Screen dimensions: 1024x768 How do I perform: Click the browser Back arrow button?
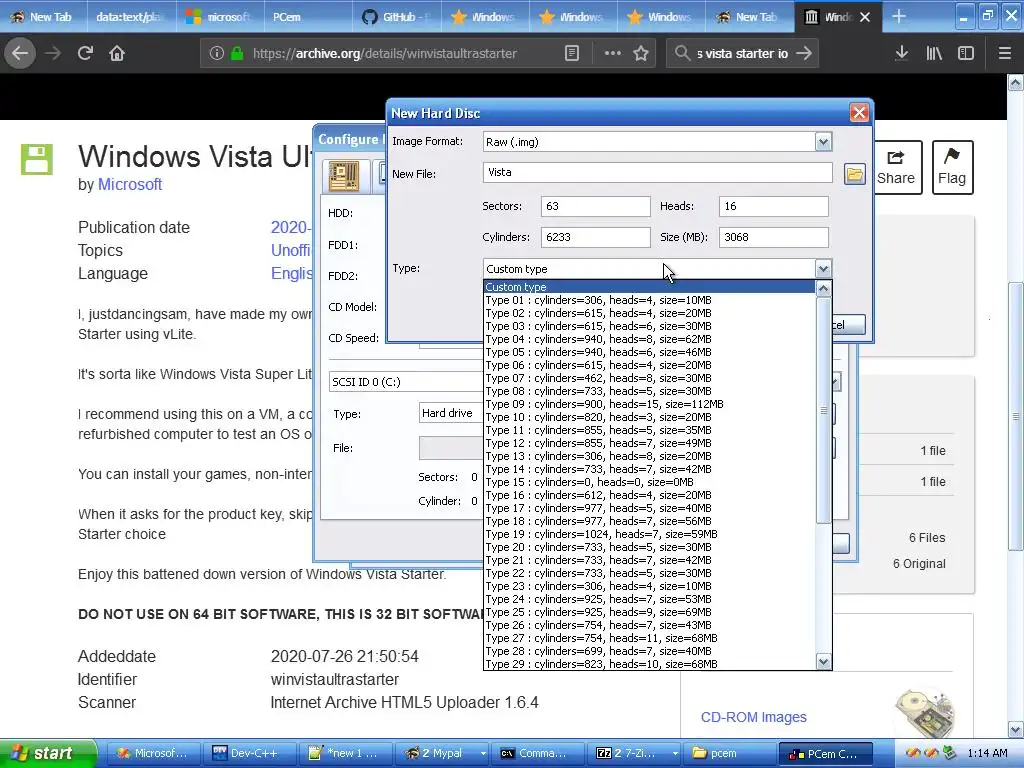(20, 53)
